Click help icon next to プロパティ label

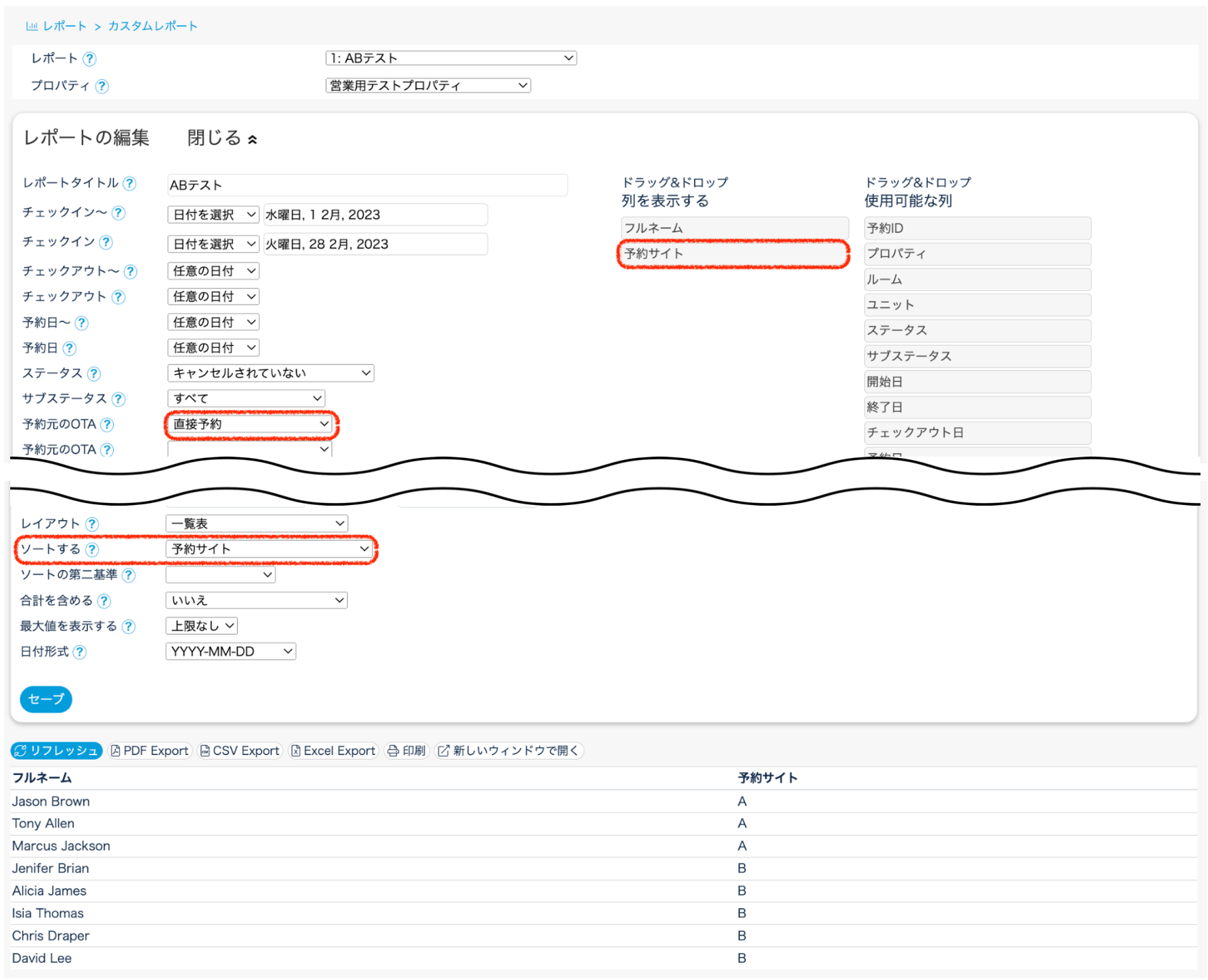[102, 86]
